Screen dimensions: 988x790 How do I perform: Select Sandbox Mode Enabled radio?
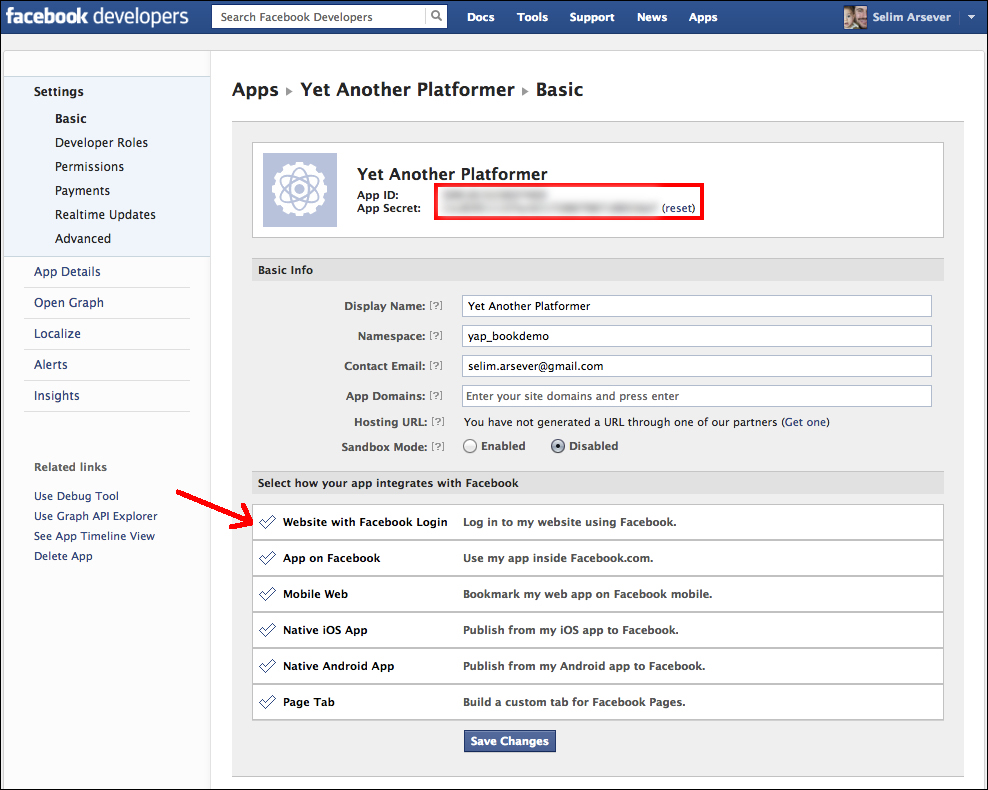point(470,446)
